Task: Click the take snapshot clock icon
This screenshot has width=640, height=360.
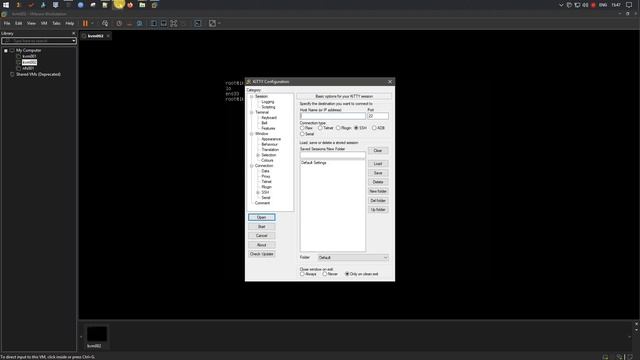Action: (x=119, y=24)
